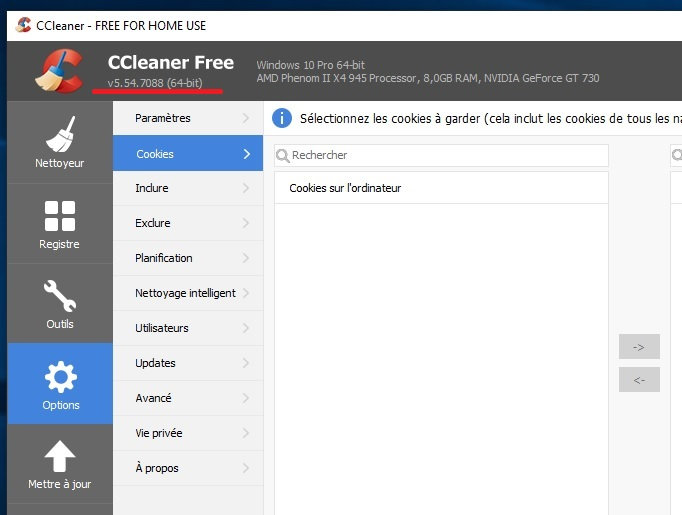The height and width of the screenshot is (515, 682).
Task: Open the Registre section
Action: coord(60,224)
